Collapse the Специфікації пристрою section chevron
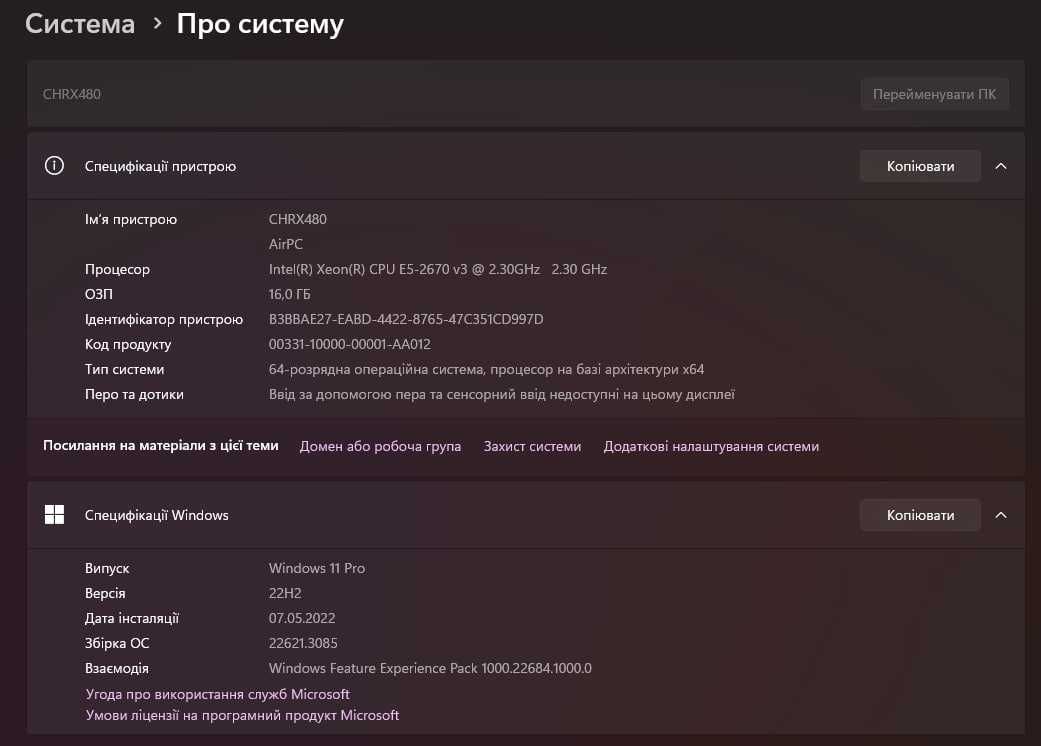Screen dimensions: 1041x746 [x=1001, y=166]
